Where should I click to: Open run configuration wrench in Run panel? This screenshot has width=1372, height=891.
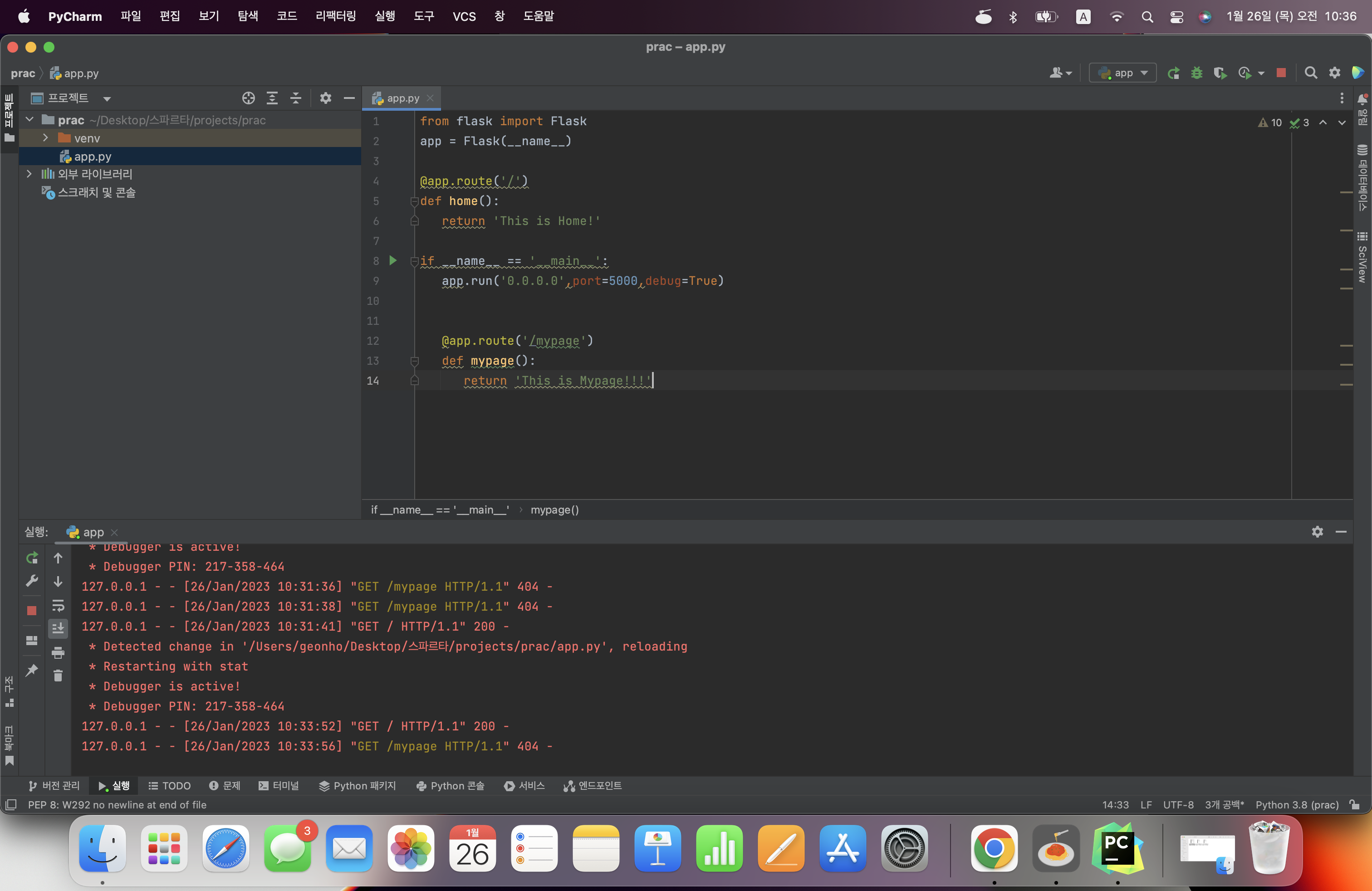(x=32, y=581)
